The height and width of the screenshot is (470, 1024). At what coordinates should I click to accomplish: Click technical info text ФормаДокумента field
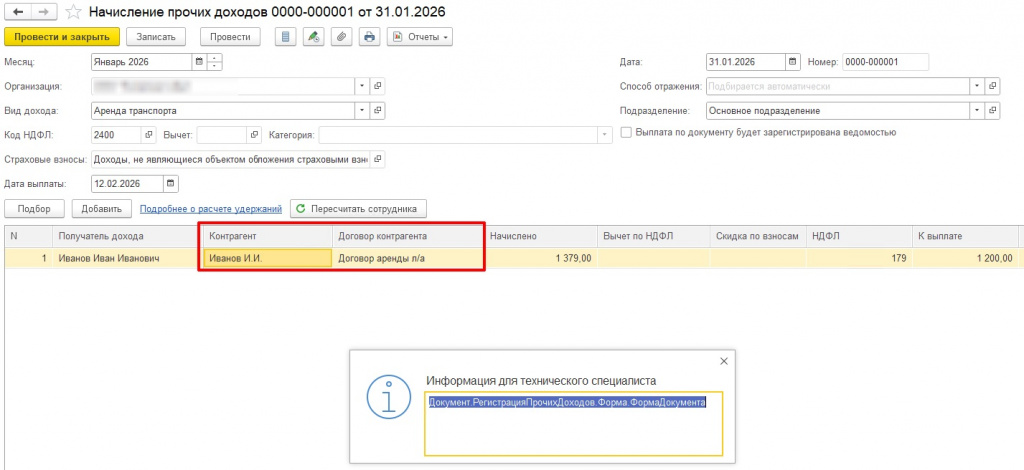(x=573, y=422)
